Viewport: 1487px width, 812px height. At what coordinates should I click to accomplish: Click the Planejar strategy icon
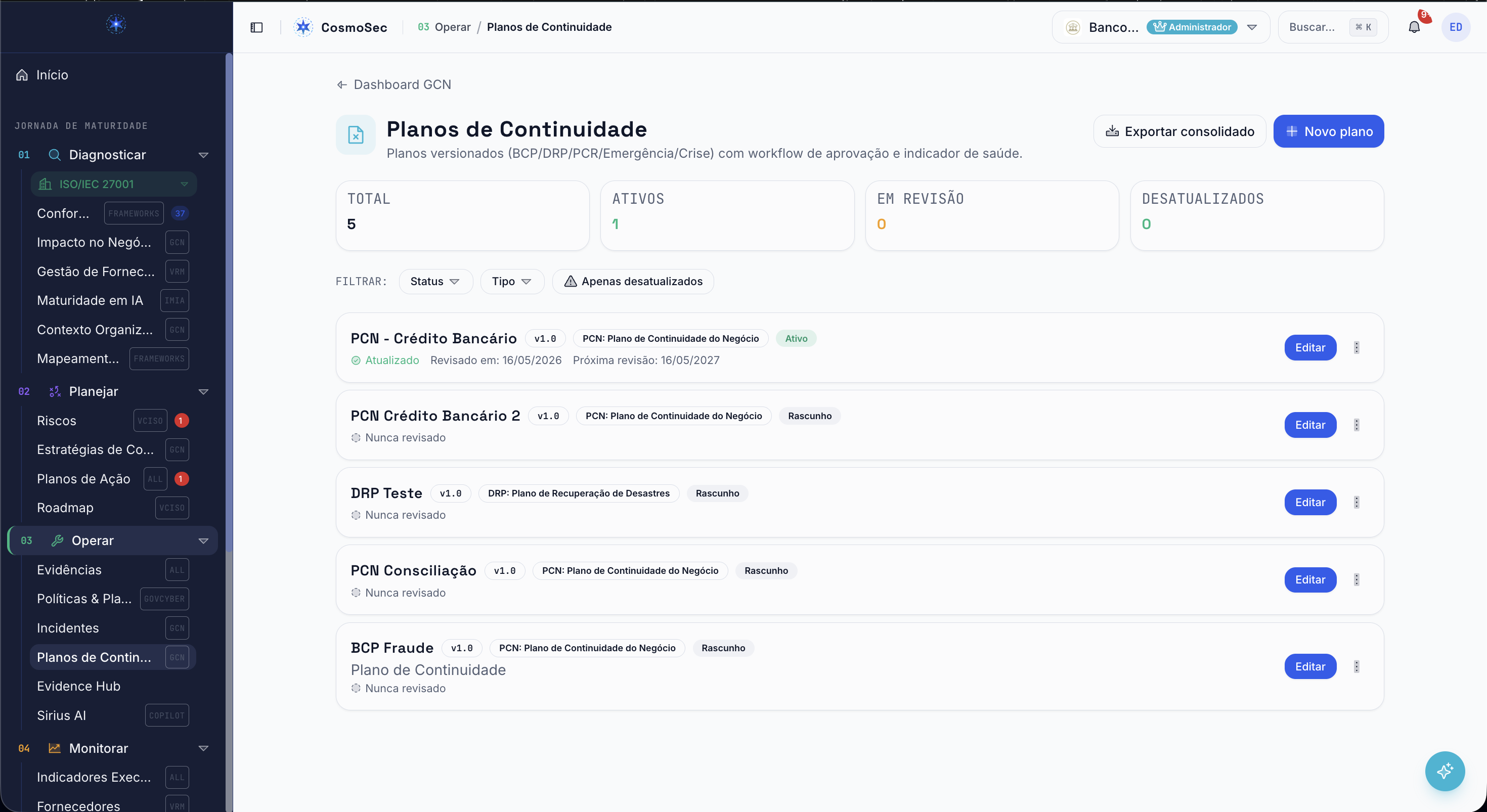[x=54, y=391]
